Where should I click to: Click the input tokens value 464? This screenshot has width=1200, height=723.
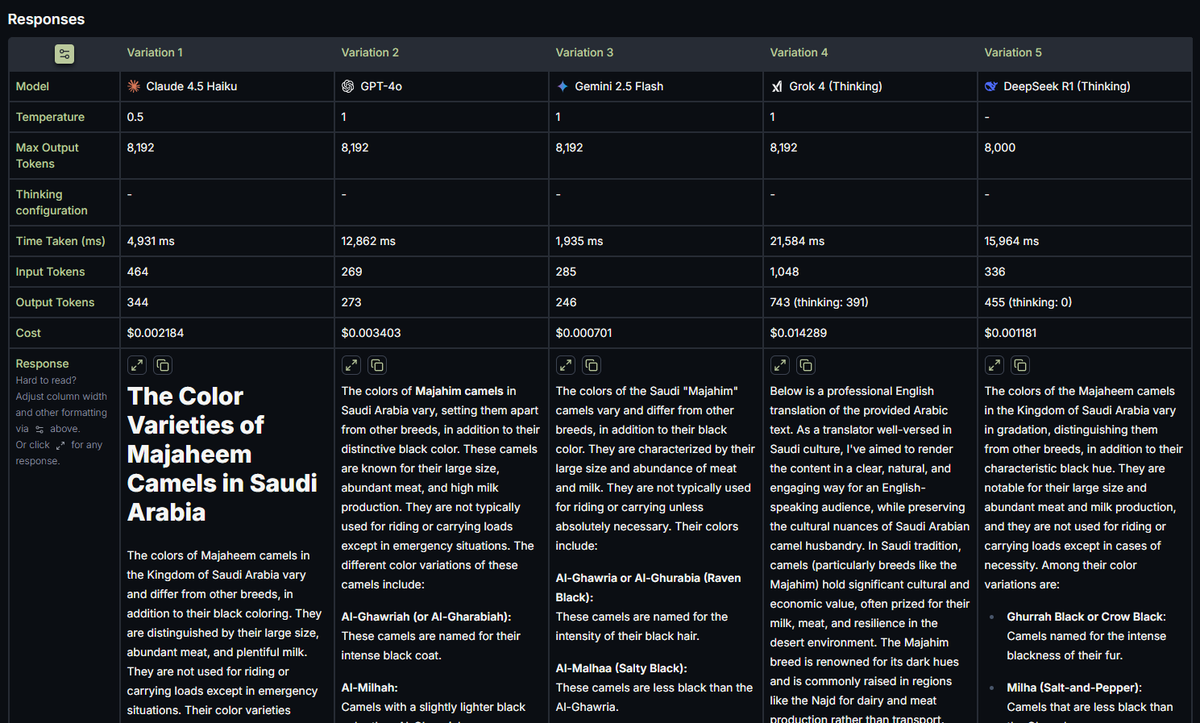[138, 272]
